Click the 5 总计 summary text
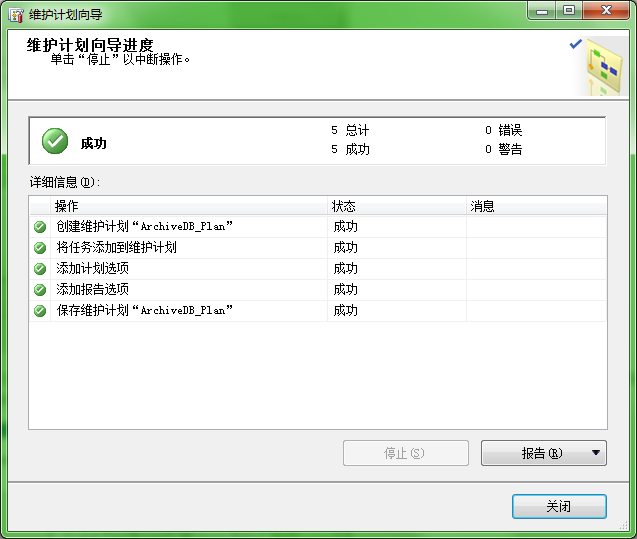 point(350,130)
